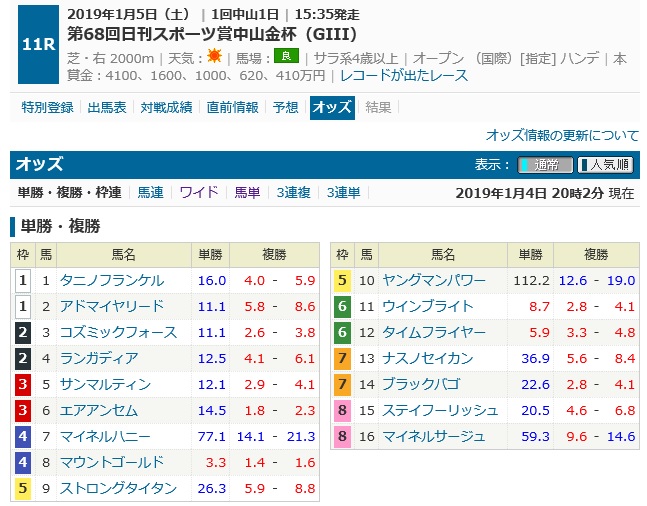The width and height of the screenshot is (647, 506).
Task: Open the 出馬表 tab
Action: [x=107, y=108]
